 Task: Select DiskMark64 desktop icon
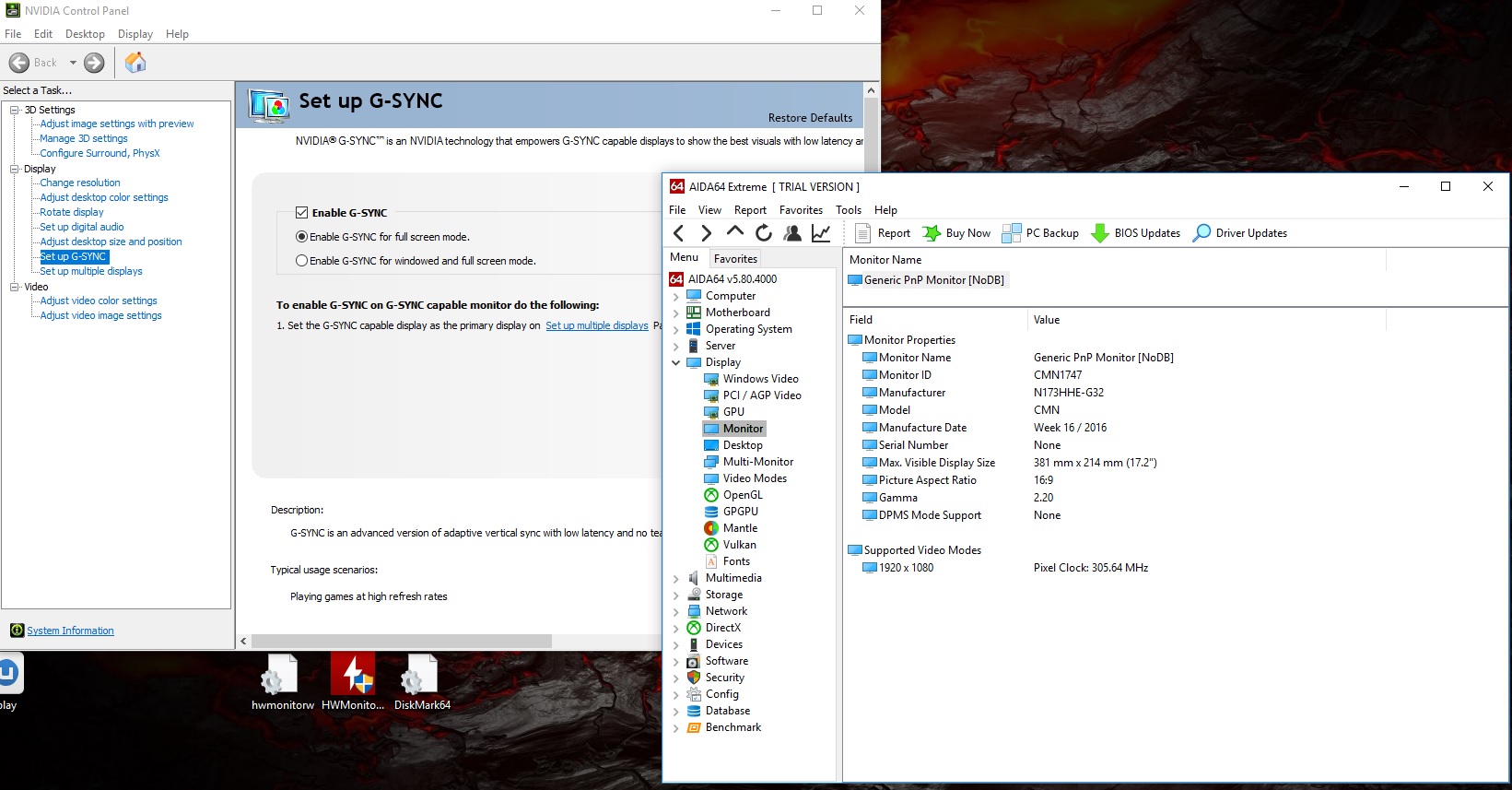pyautogui.click(x=422, y=682)
